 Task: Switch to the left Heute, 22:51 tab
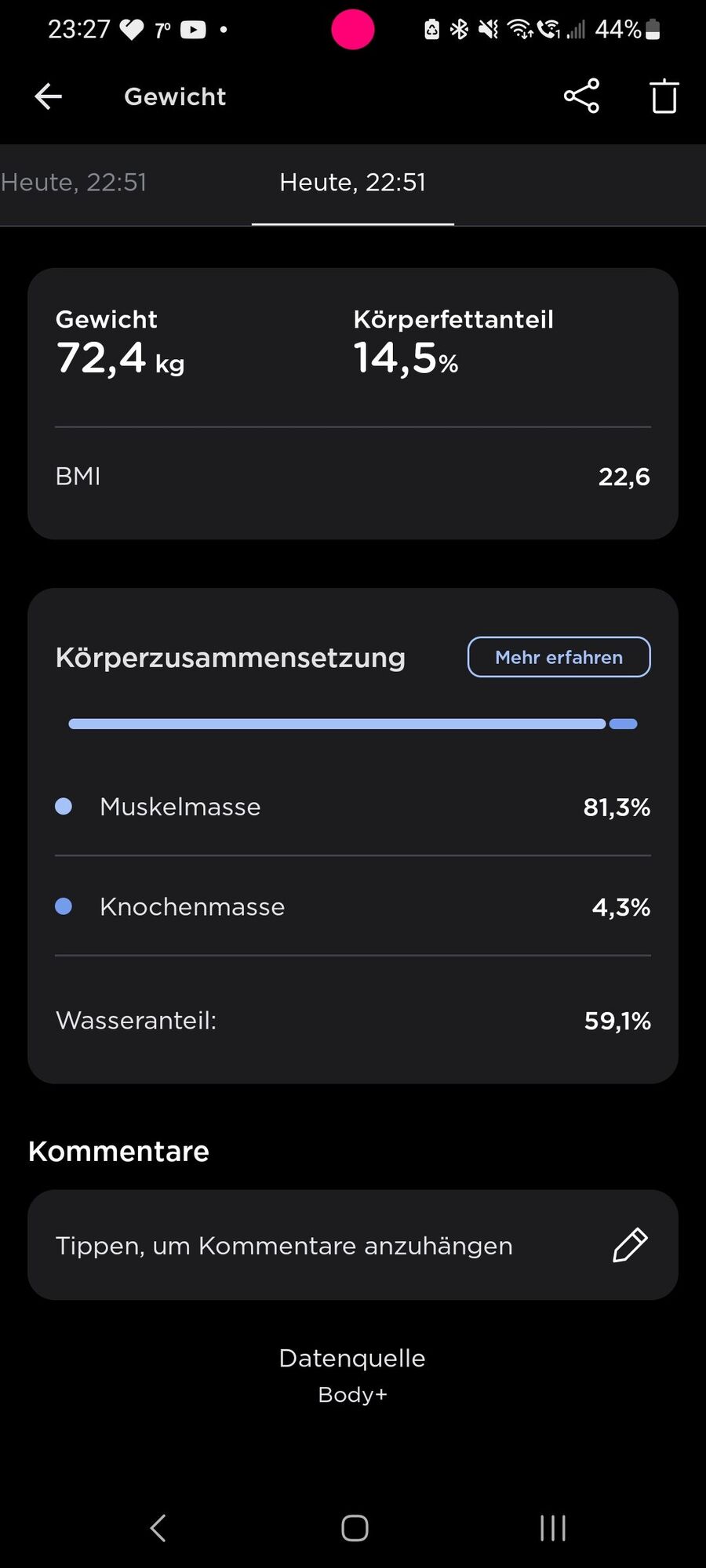pos(74,183)
